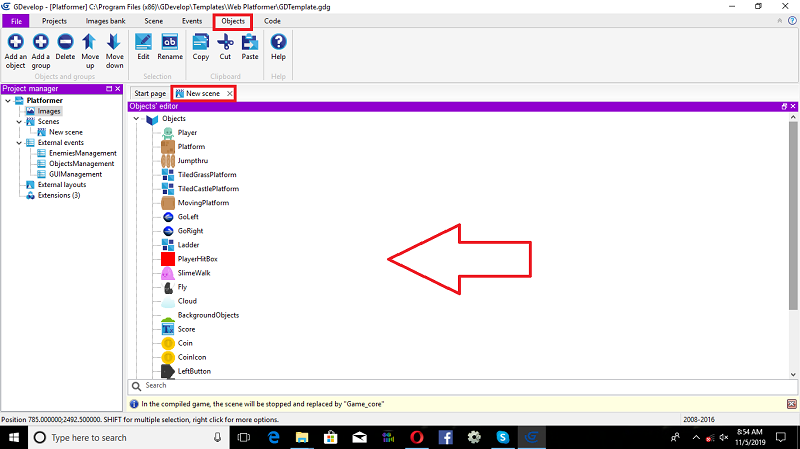Viewport: 800px width, 449px height.
Task: Select the Platform object icon
Action: tap(168, 146)
